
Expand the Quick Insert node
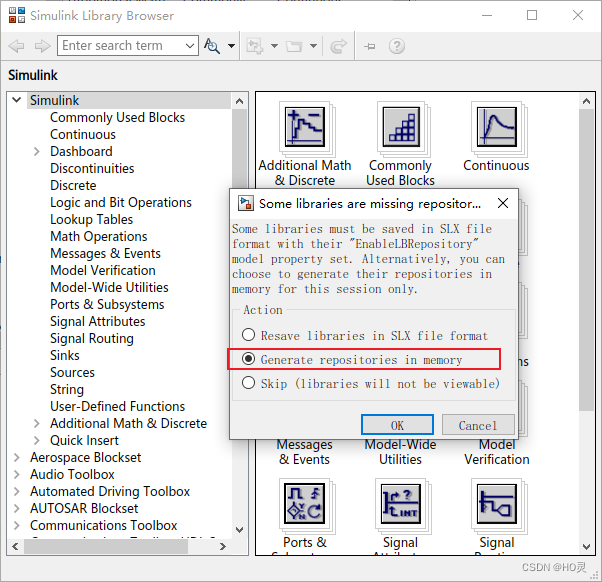[36, 440]
